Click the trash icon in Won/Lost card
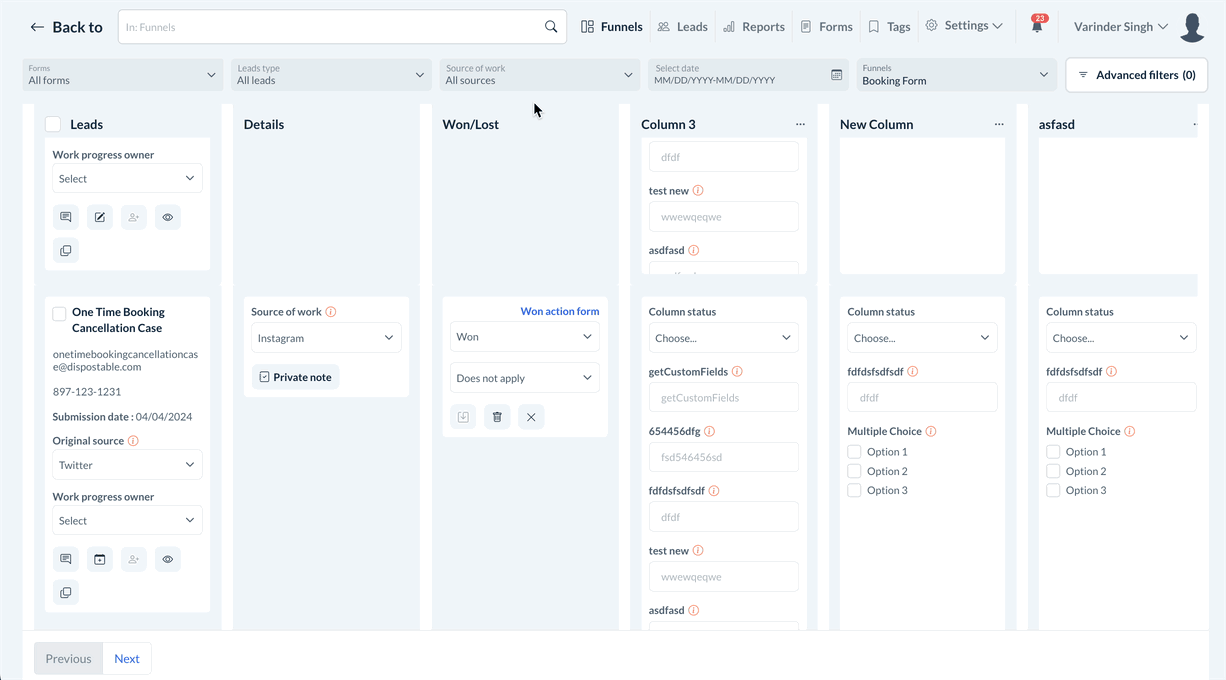Screen dimensions: 1226x680 coord(497,417)
